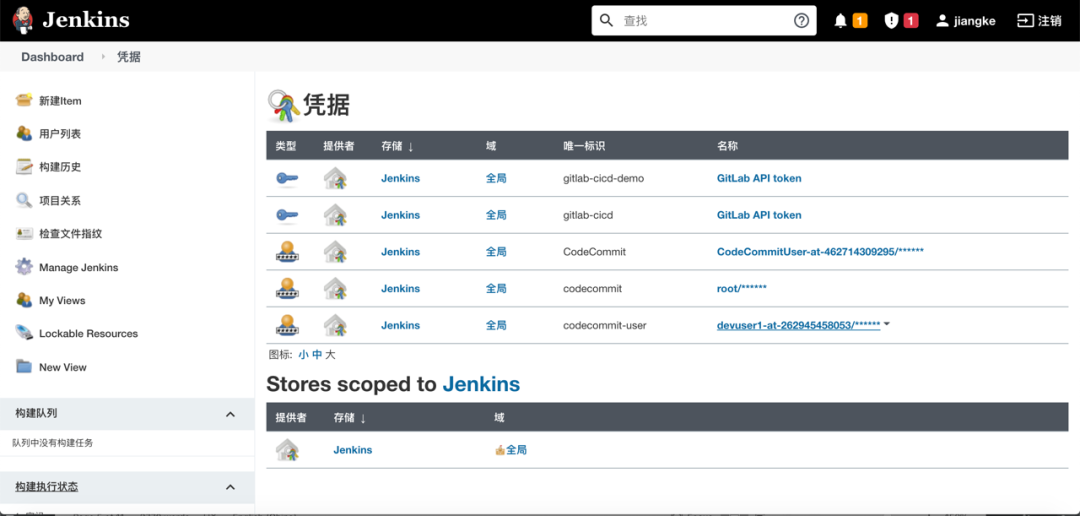Click the My Views icon
The height and width of the screenshot is (516, 1080).
click(24, 300)
